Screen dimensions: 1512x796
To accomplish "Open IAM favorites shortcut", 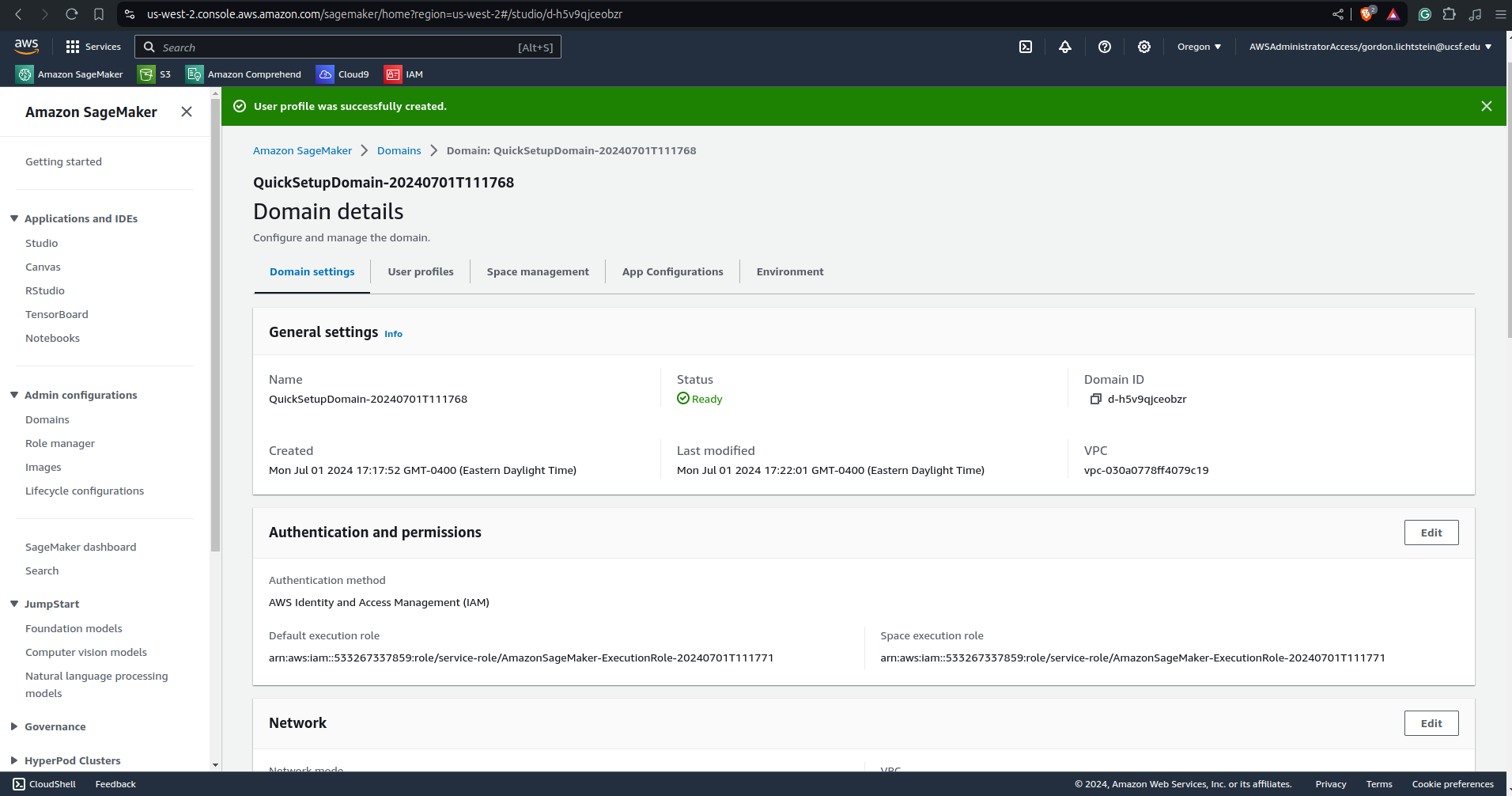I will pos(404,74).
